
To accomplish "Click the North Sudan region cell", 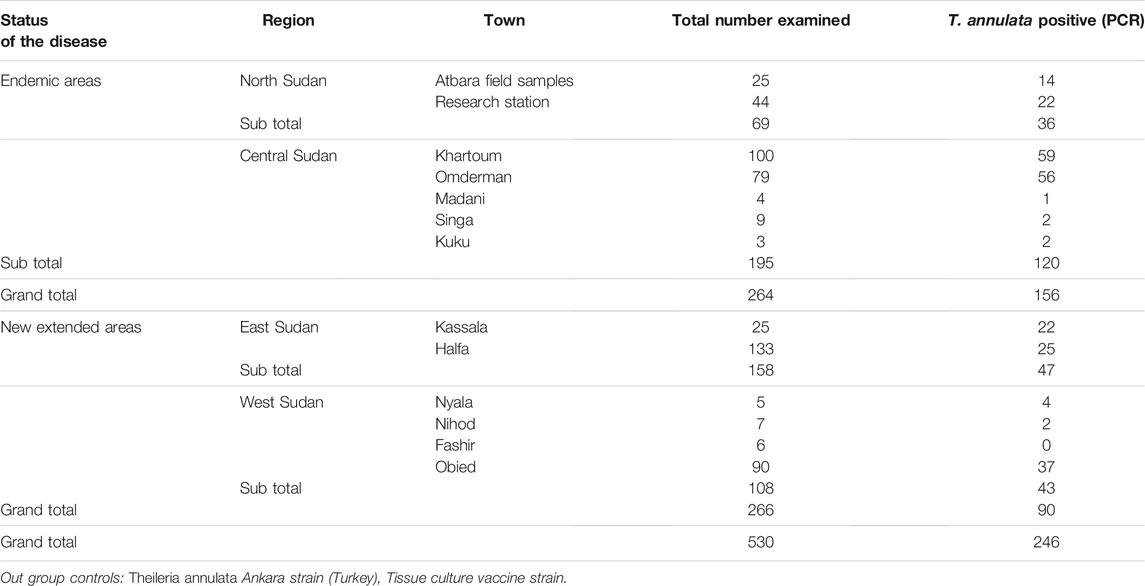I will (x=283, y=81).
